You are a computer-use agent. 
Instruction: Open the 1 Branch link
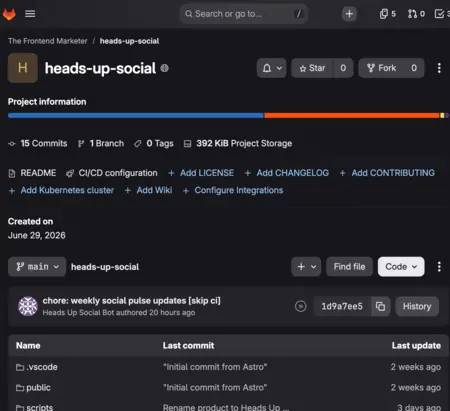pos(101,143)
